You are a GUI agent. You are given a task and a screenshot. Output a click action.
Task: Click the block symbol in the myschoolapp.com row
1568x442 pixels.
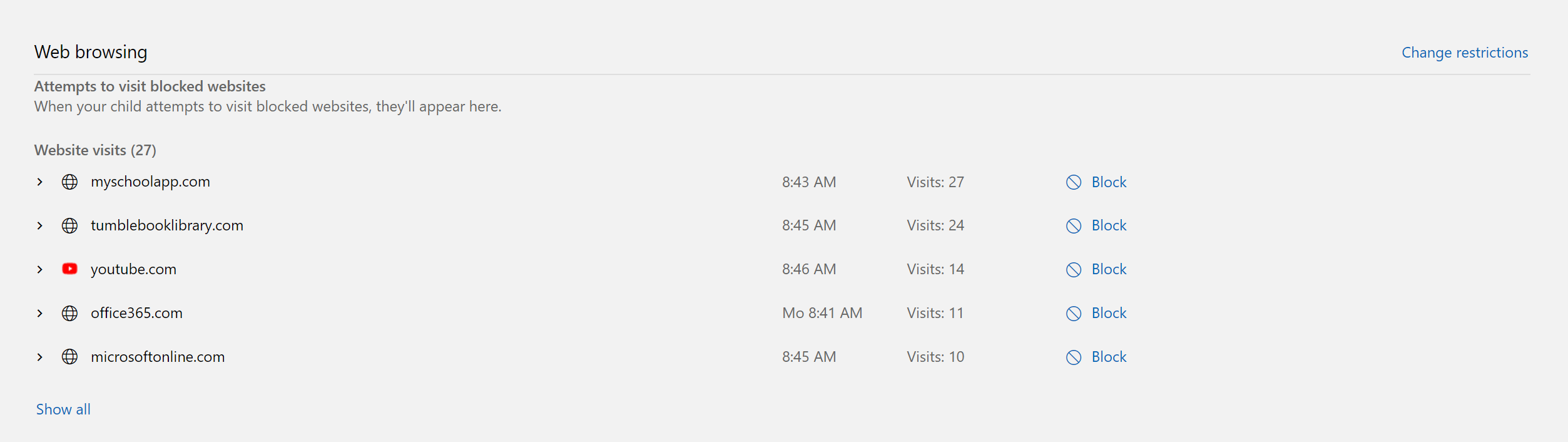(1073, 182)
